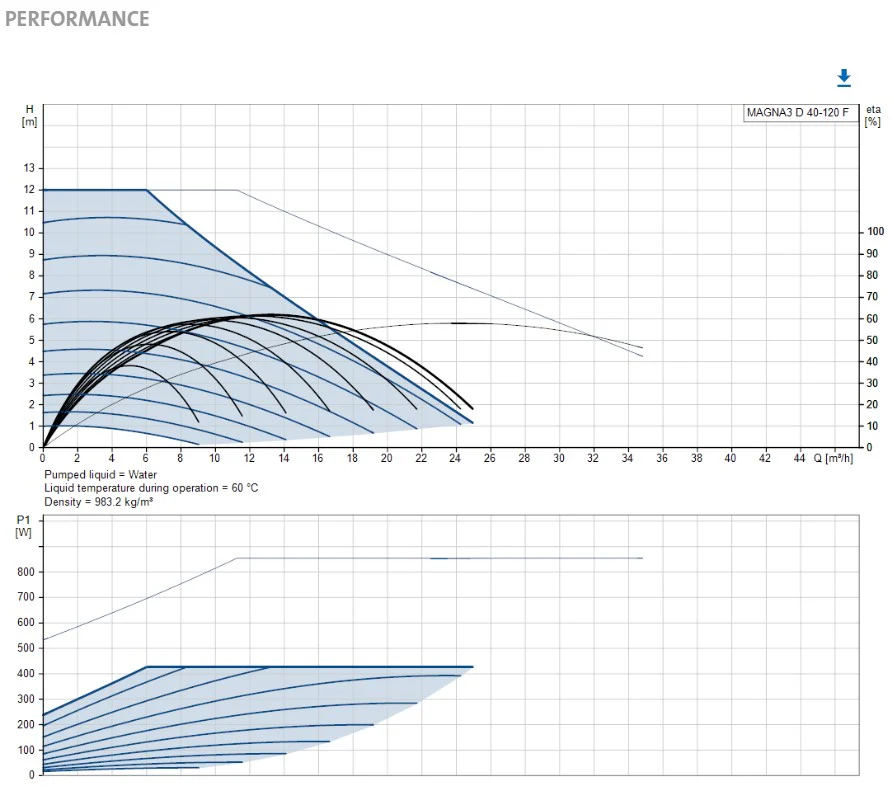Click the 400 value on P1 axis
Screen dimensions: 894x809
(26, 673)
